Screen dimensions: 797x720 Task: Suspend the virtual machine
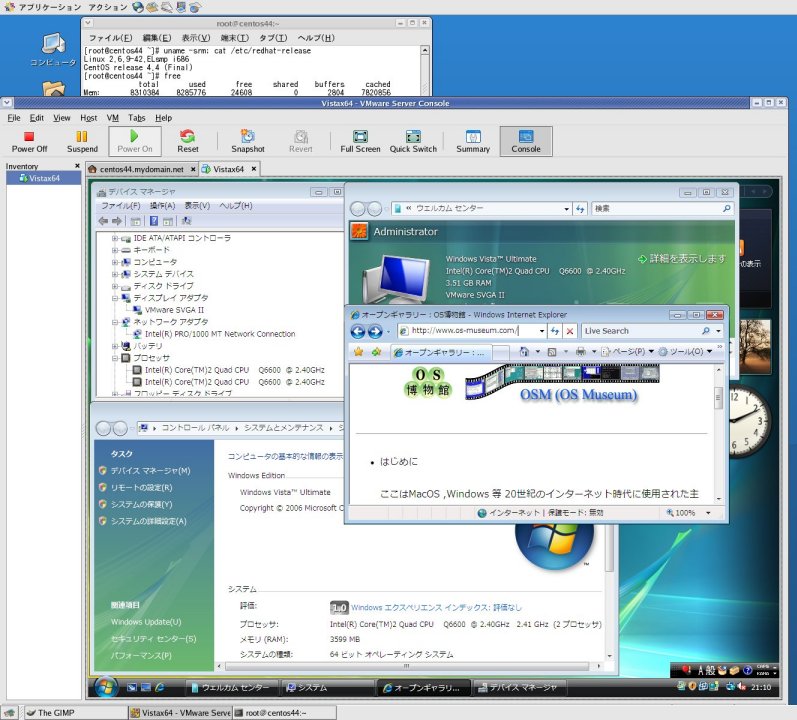click(x=82, y=141)
